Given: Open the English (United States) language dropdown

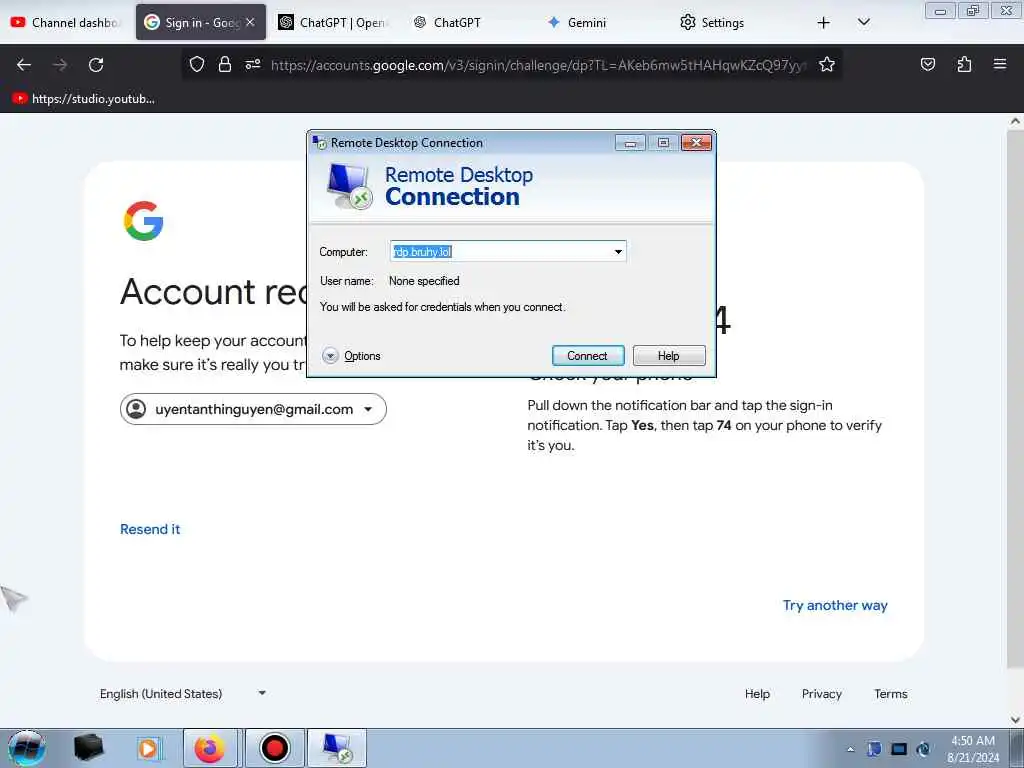Looking at the screenshot, I should [182, 694].
